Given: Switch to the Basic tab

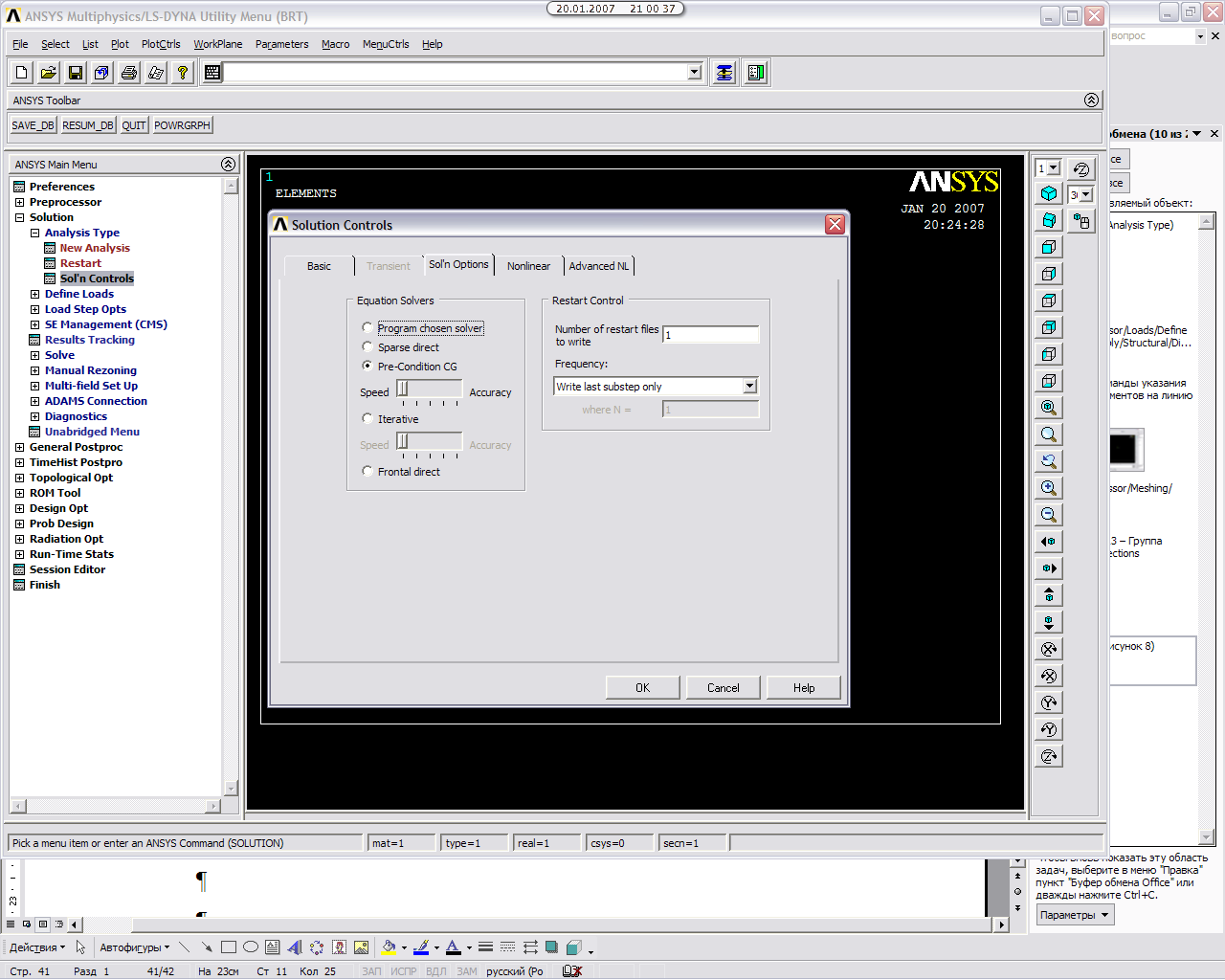Looking at the screenshot, I should [x=319, y=266].
